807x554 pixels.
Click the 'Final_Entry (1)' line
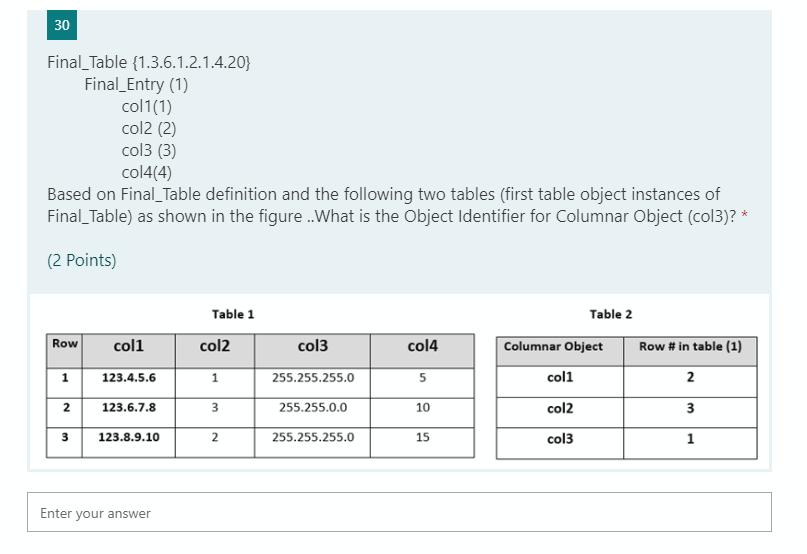coord(136,84)
